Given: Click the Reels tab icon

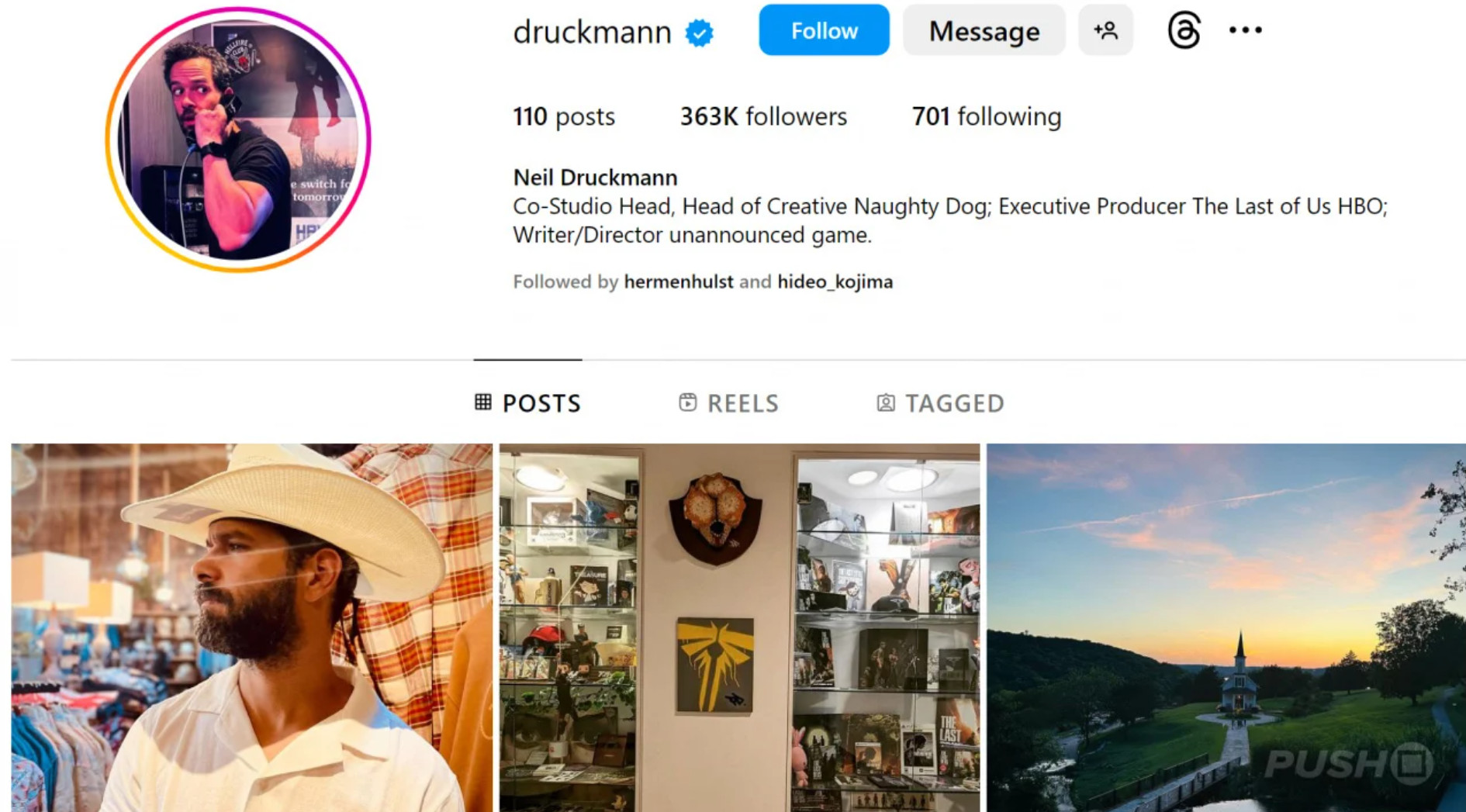Looking at the screenshot, I should coord(687,402).
